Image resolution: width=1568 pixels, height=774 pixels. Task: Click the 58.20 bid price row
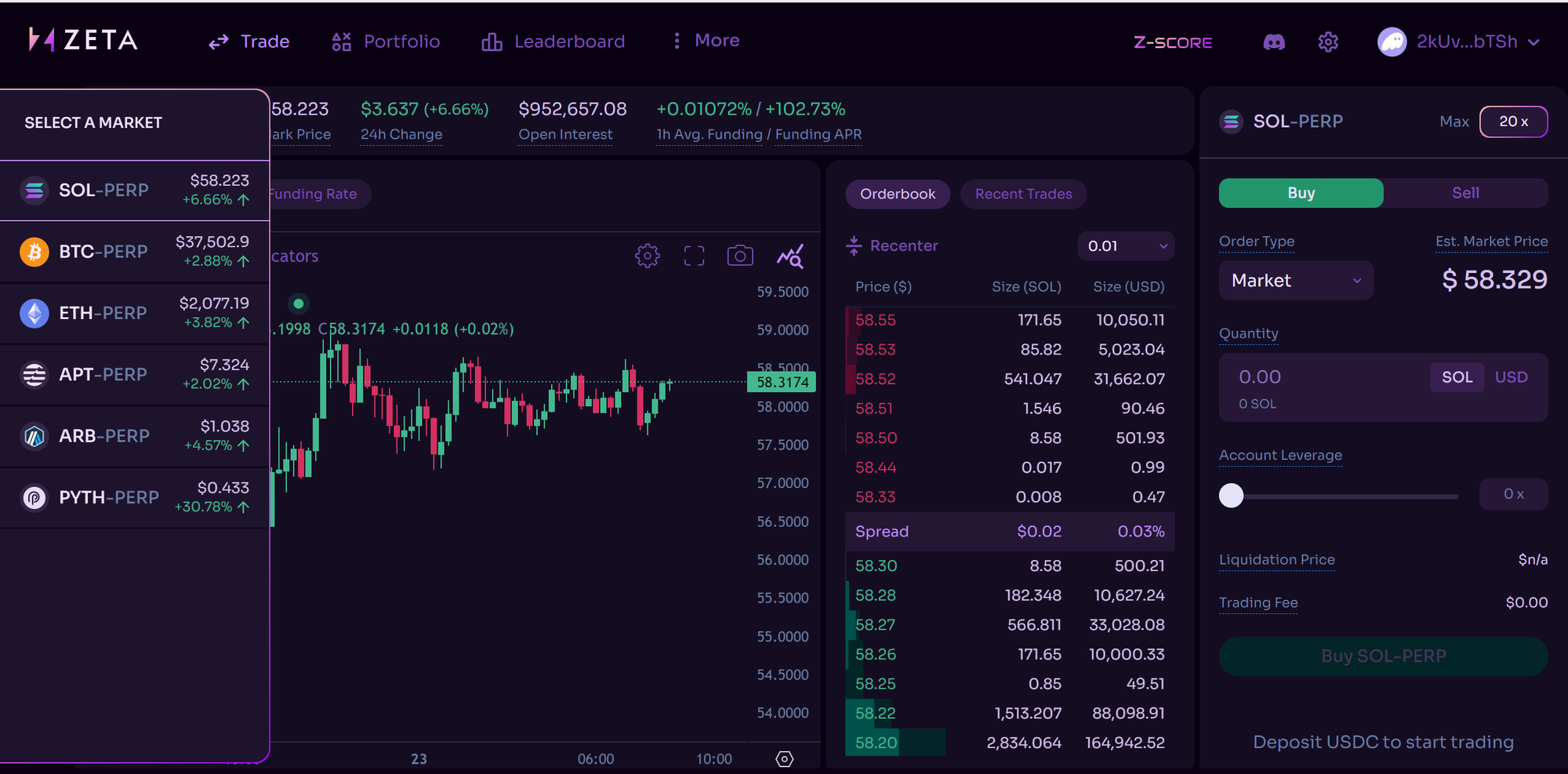1010,743
